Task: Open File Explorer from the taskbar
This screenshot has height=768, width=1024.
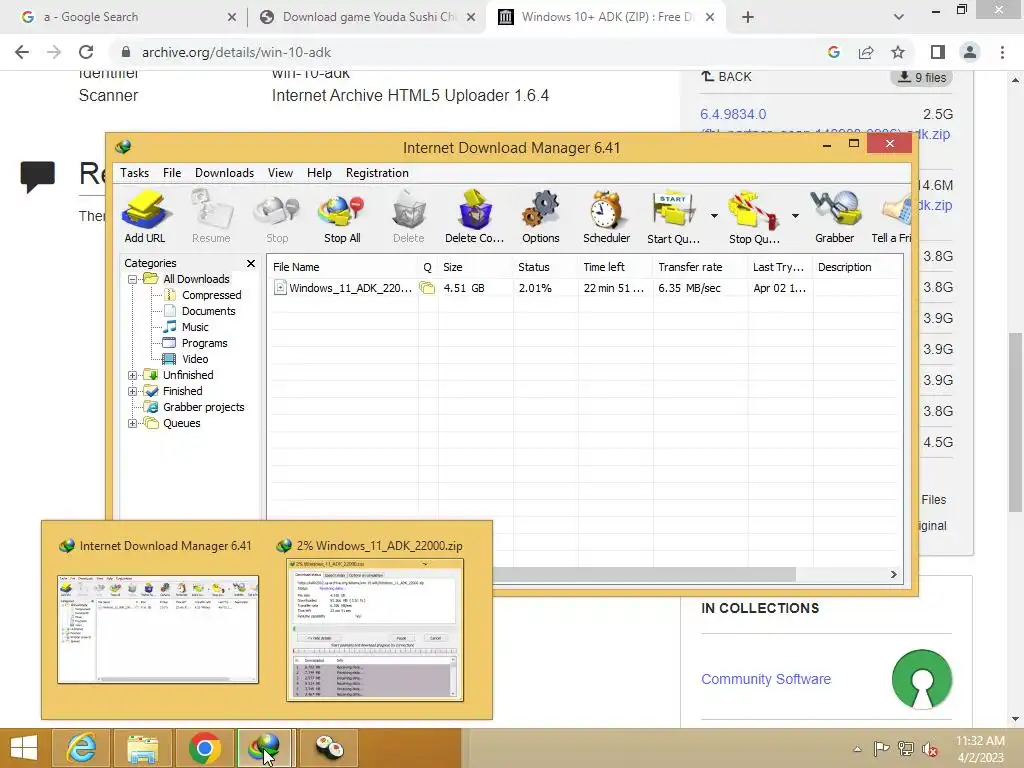Action: [x=142, y=748]
